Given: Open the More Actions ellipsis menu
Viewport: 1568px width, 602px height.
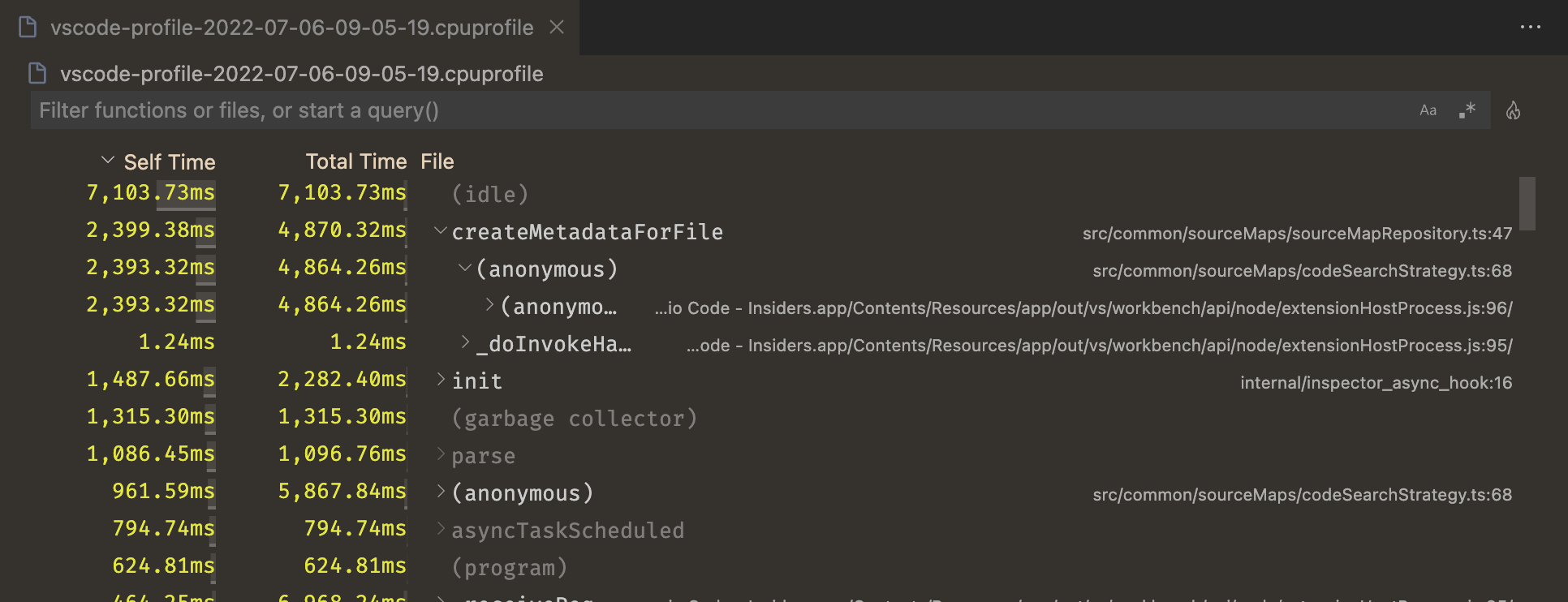Looking at the screenshot, I should (x=1530, y=27).
